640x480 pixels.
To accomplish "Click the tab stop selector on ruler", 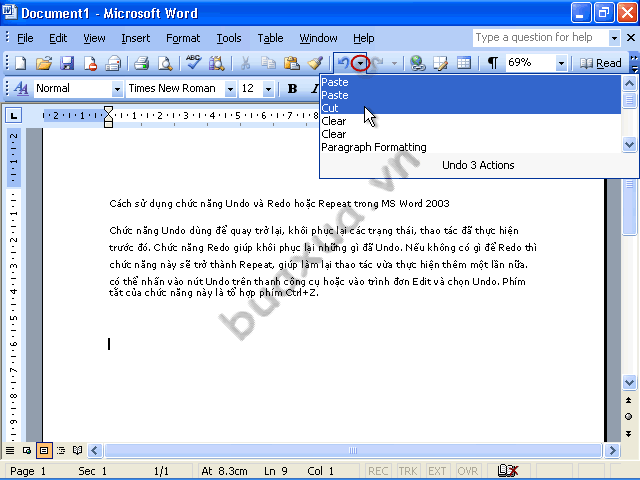I will click(13, 116).
